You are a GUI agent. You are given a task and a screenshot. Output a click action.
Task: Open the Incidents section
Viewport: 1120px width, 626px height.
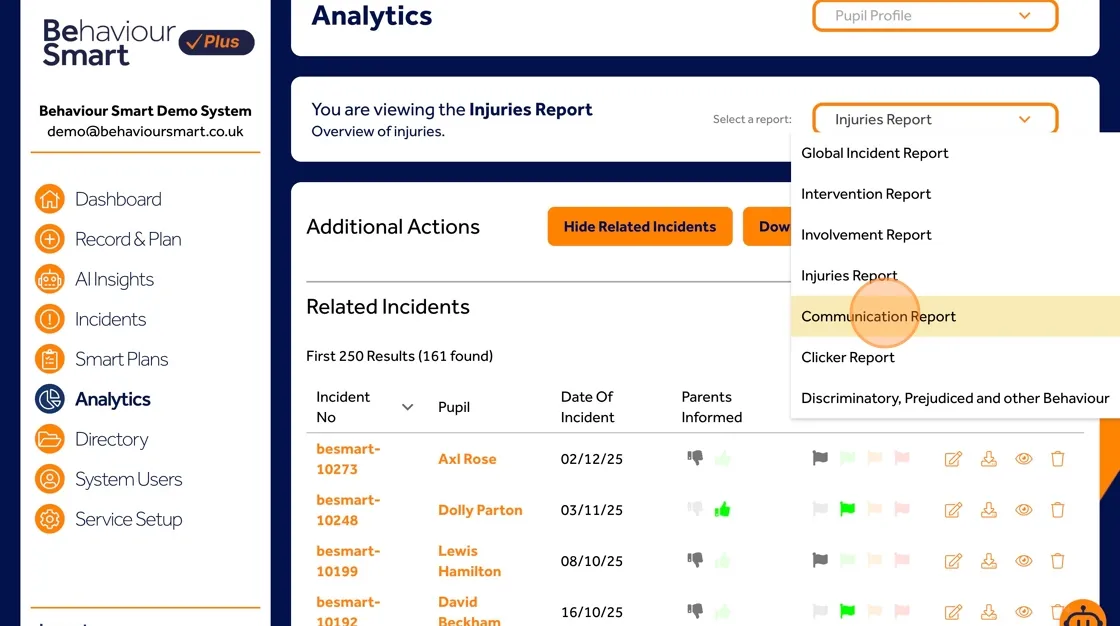click(x=110, y=319)
